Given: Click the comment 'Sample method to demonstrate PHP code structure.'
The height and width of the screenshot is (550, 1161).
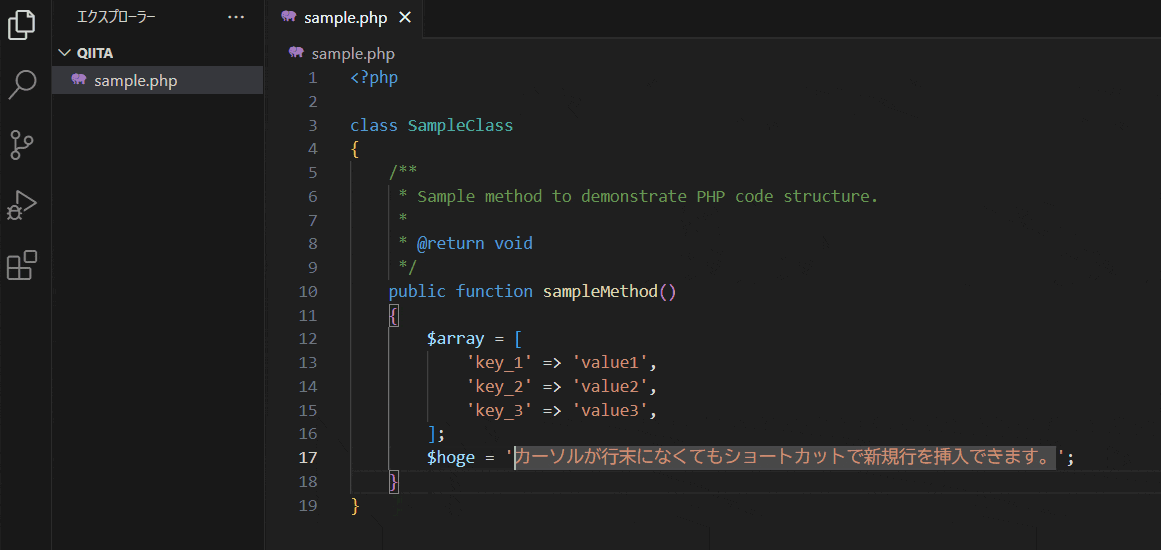Looking at the screenshot, I should (x=648, y=196).
